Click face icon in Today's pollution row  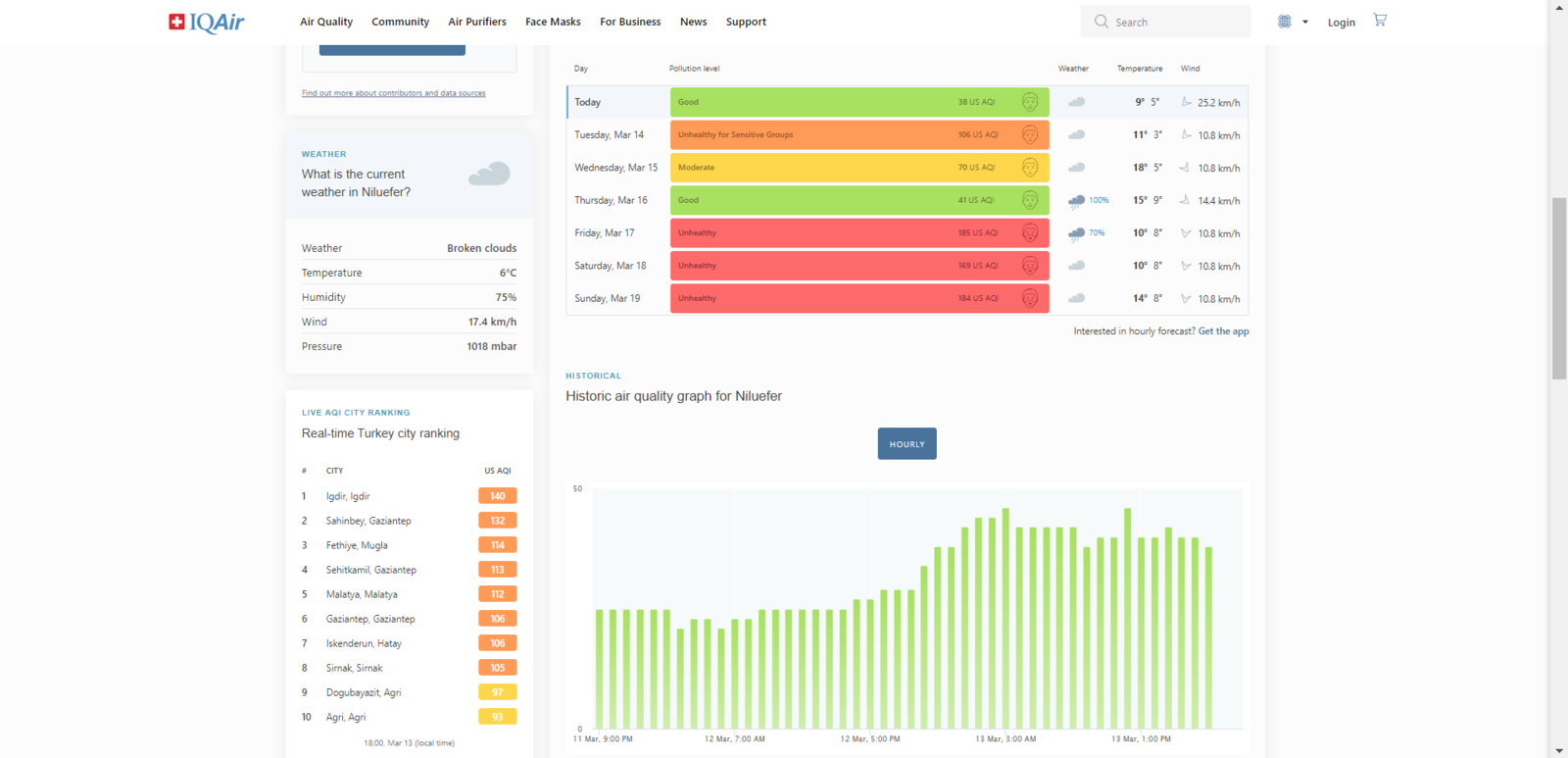pyautogui.click(x=1030, y=102)
